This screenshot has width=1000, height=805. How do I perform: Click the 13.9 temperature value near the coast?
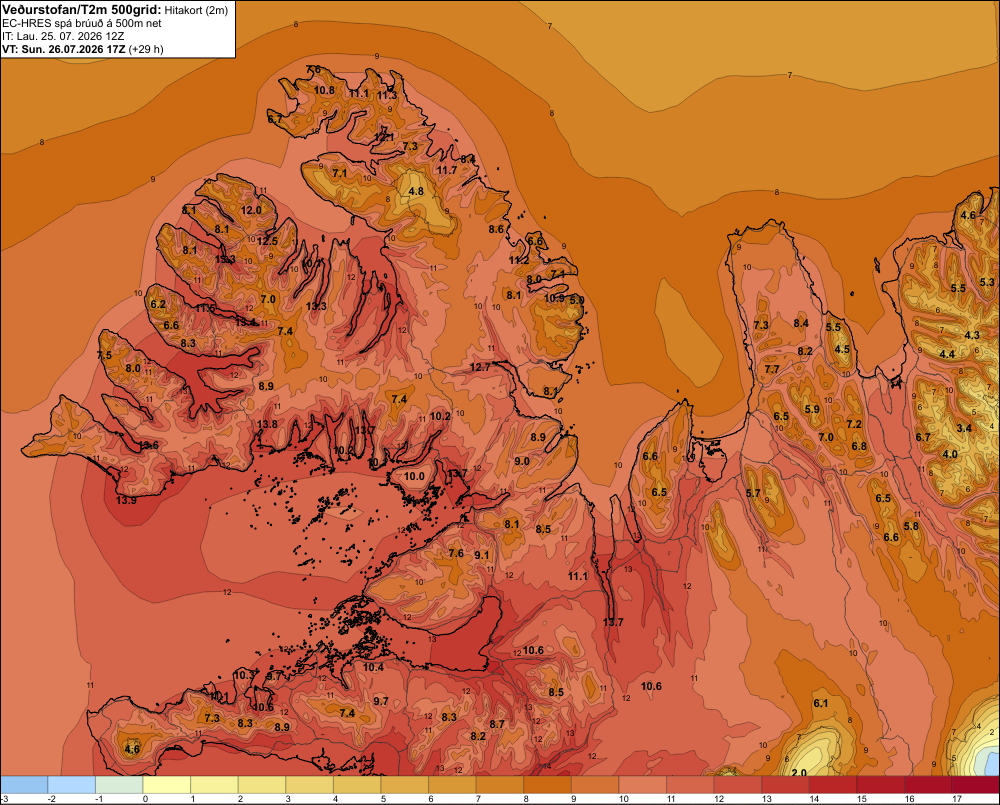pos(126,500)
